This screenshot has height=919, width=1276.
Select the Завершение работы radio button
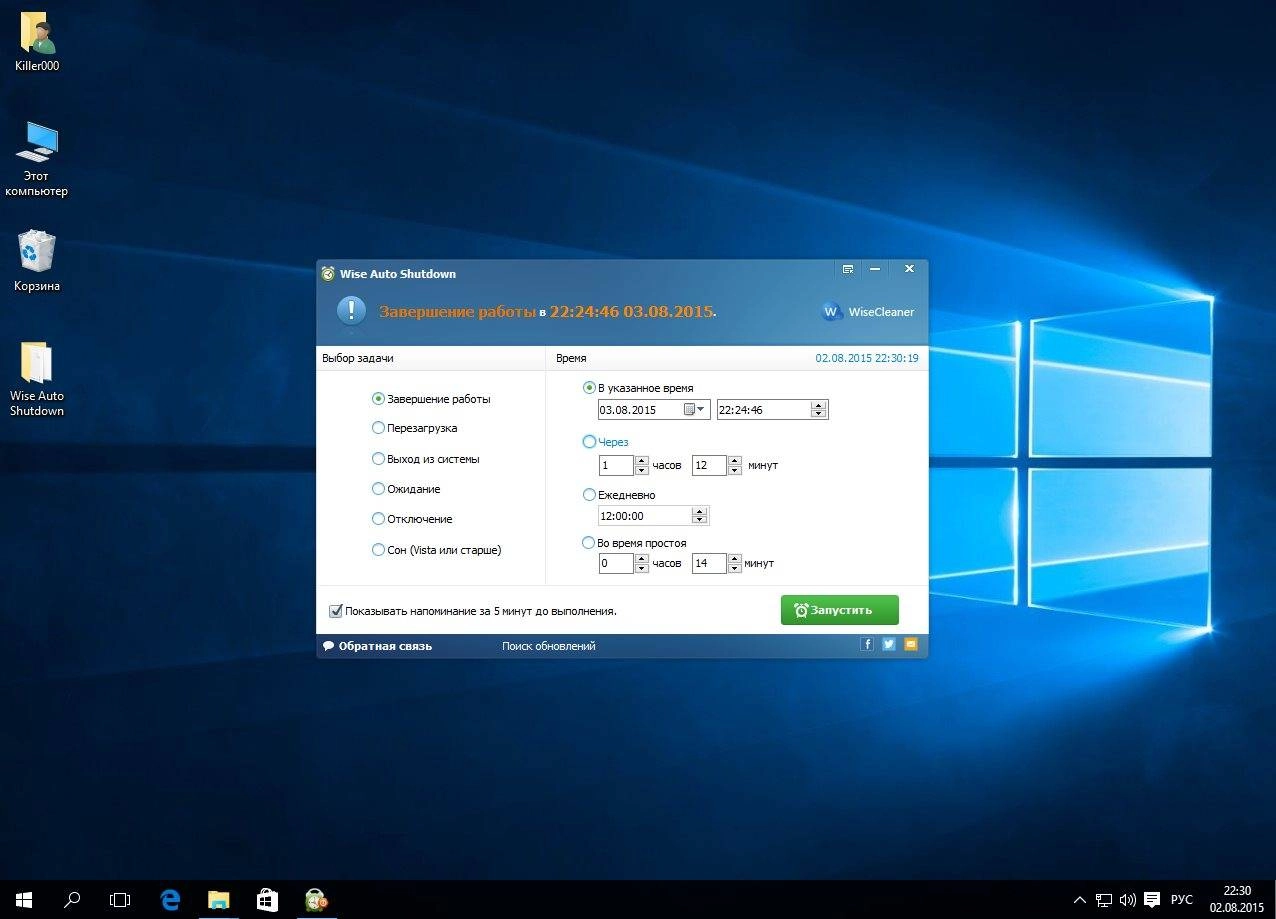[x=378, y=398]
